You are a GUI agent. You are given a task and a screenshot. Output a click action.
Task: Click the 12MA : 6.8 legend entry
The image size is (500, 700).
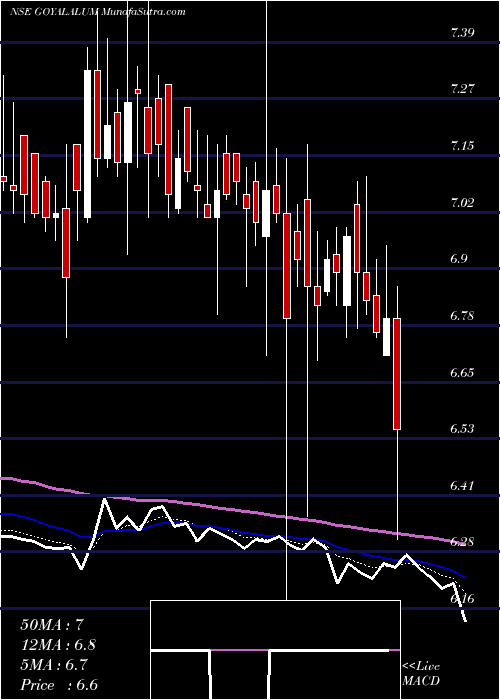click(x=58, y=645)
